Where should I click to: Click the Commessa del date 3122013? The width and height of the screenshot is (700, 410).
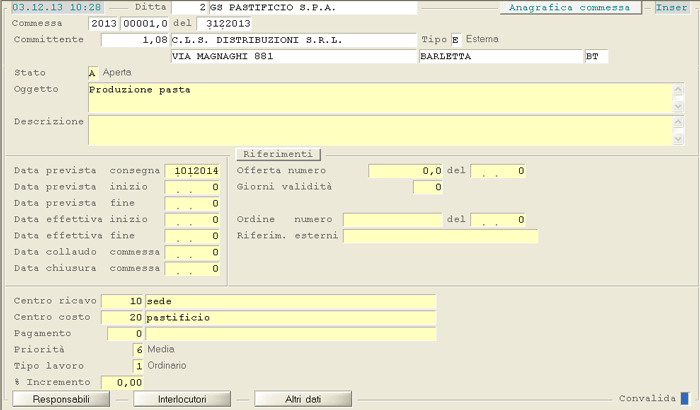224,24
